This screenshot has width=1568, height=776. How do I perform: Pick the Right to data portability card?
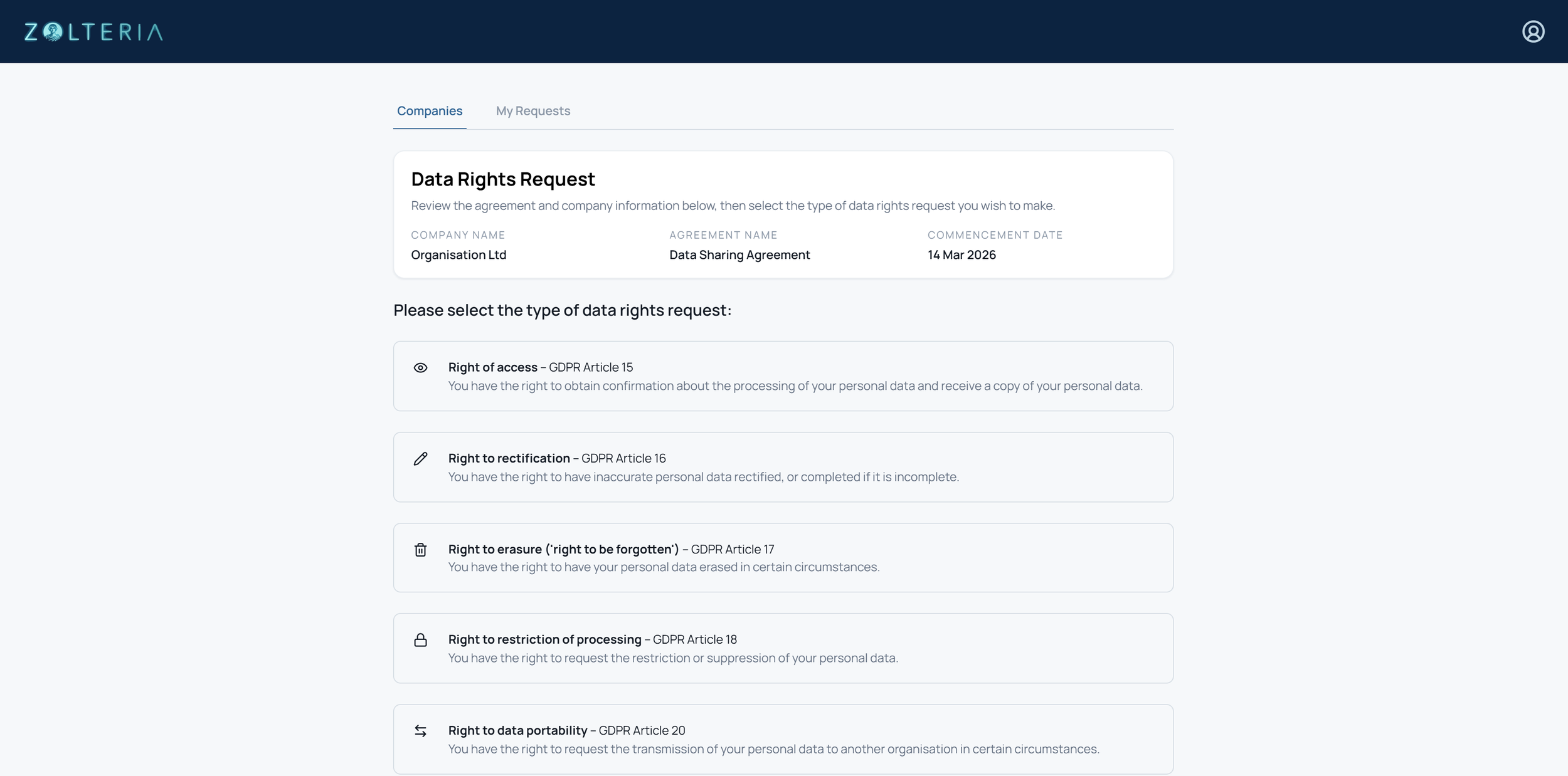[x=783, y=739]
